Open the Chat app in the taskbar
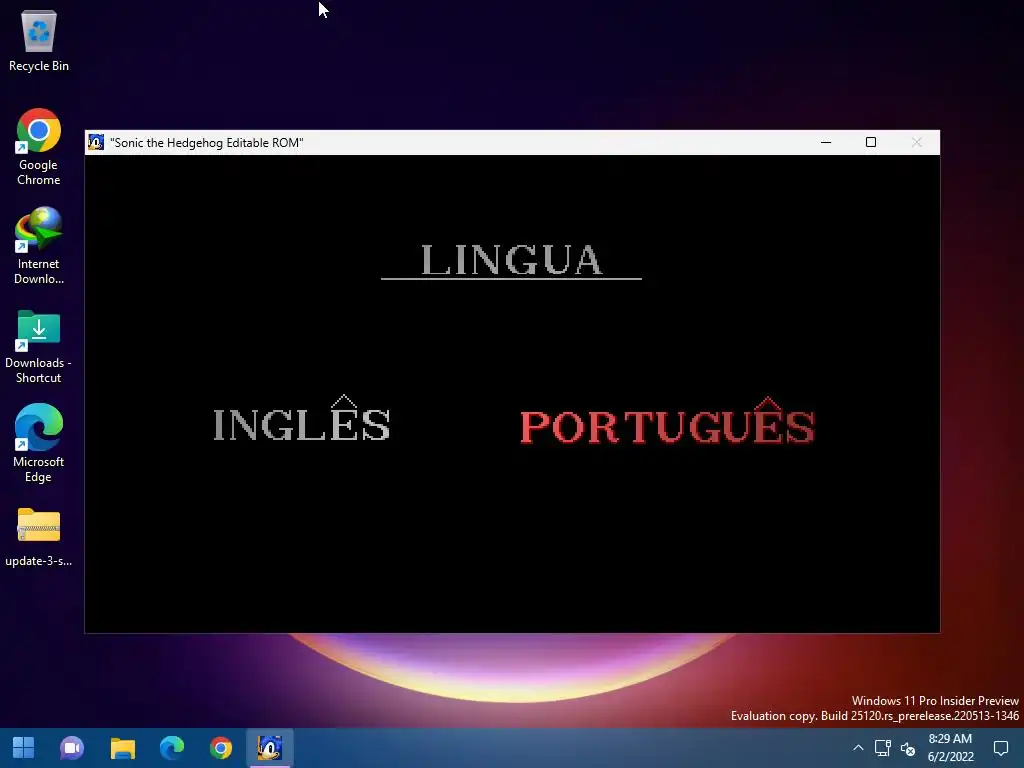1024x768 pixels. pyautogui.click(x=72, y=748)
